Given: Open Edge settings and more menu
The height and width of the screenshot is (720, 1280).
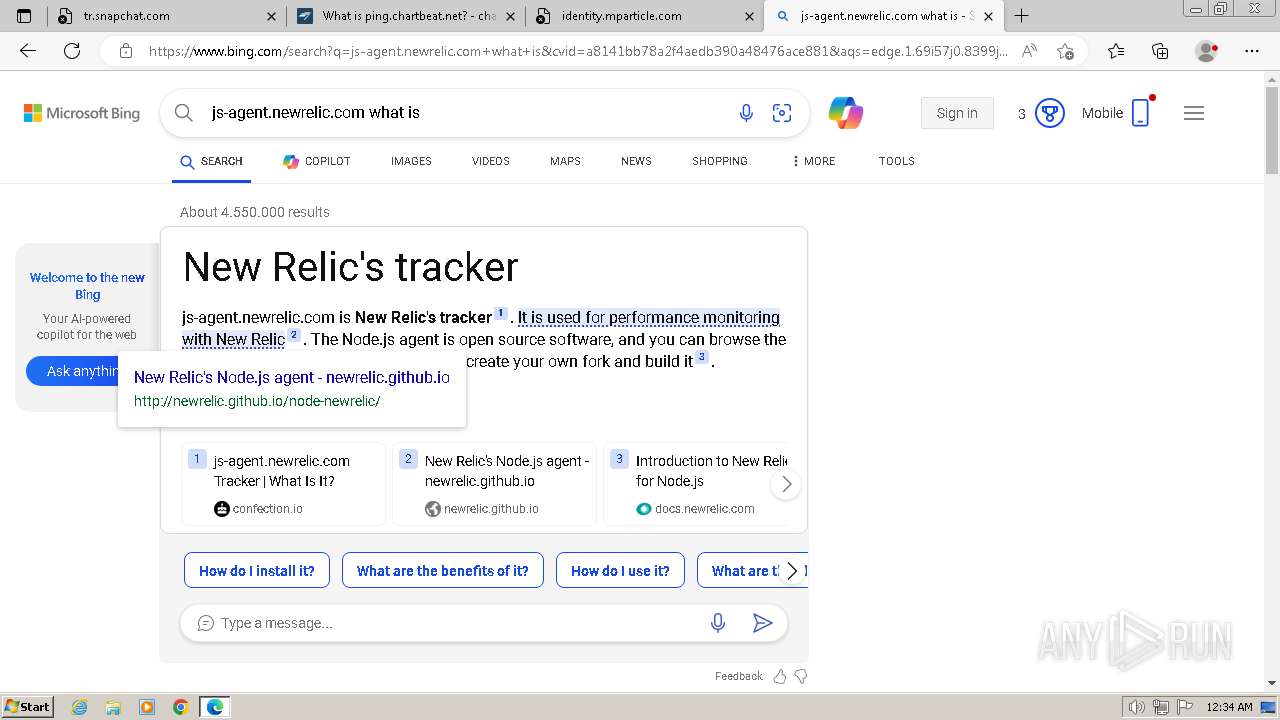Looking at the screenshot, I should (x=1252, y=51).
